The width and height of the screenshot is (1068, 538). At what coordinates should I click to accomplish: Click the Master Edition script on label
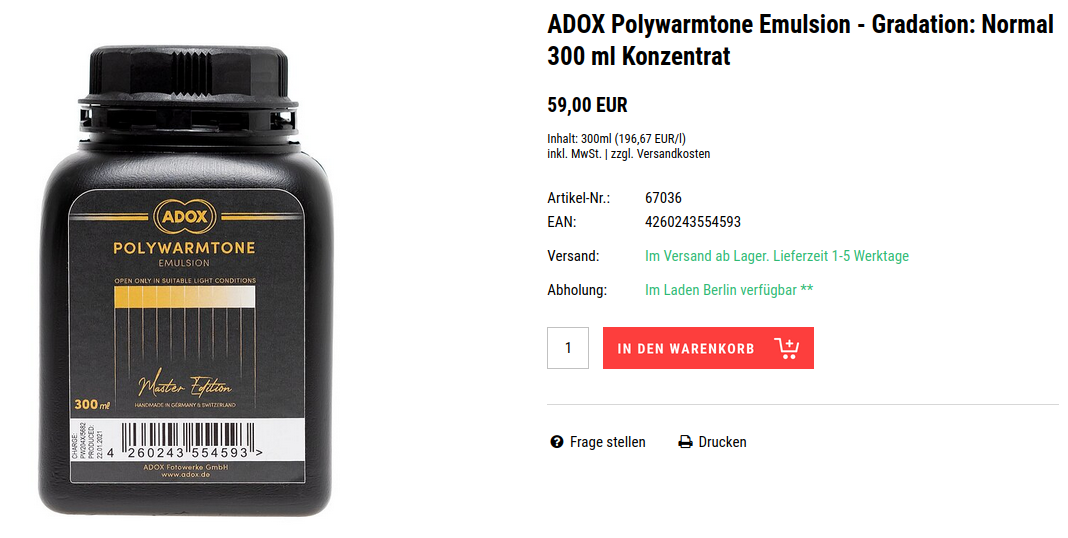(x=185, y=386)
